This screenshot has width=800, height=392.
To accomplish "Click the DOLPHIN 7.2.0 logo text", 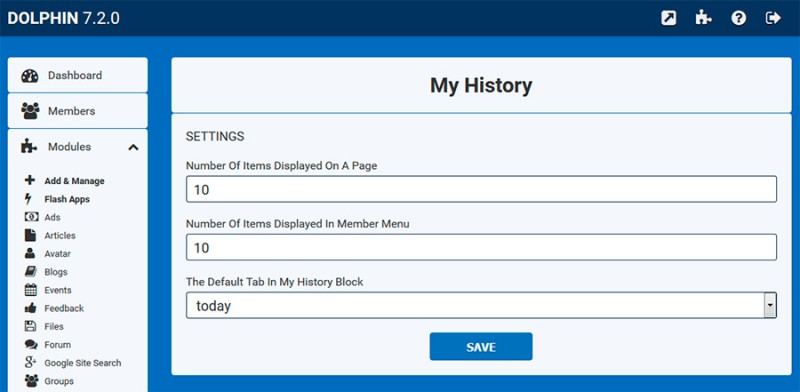I will pos(63,18).
